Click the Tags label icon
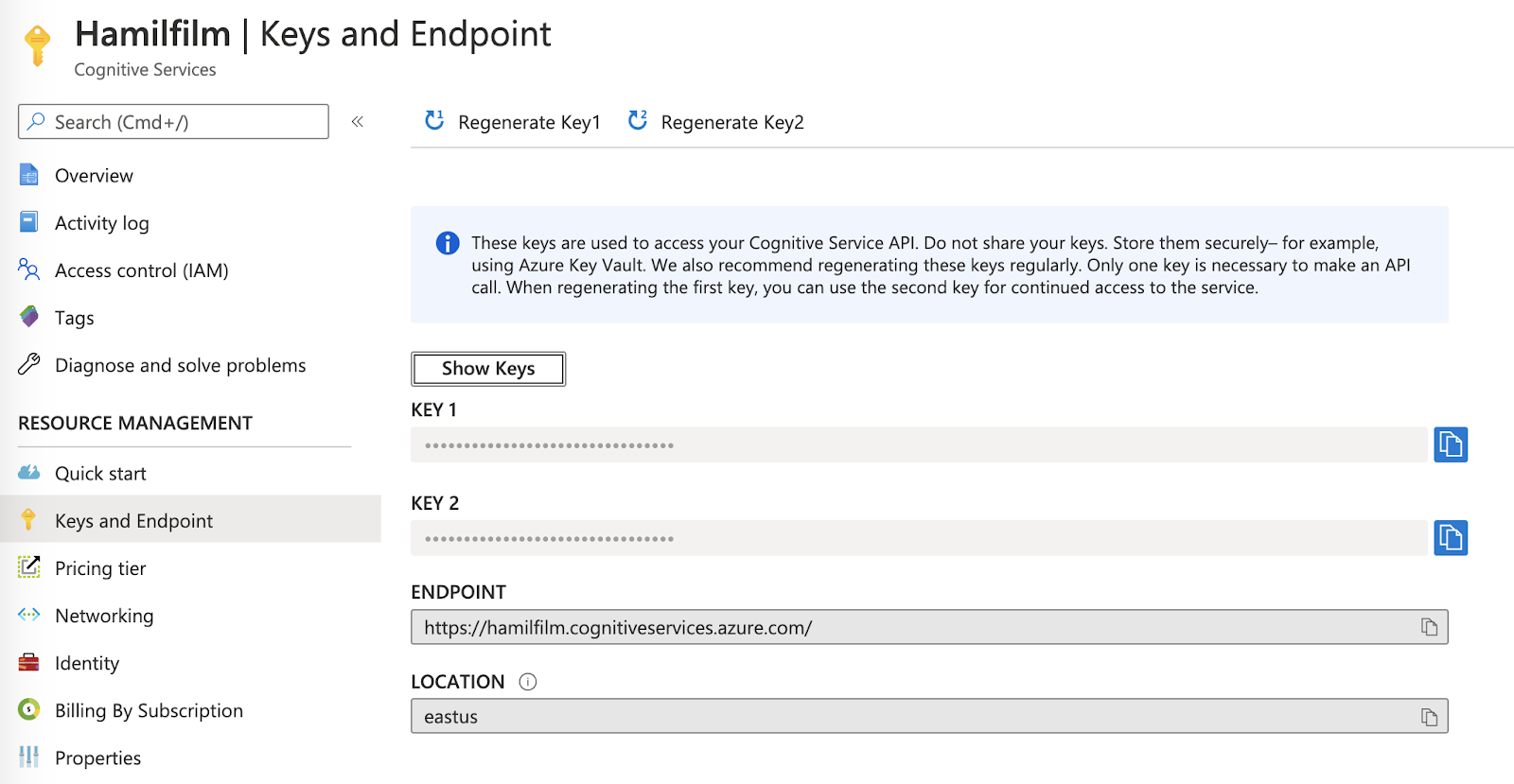 [x=29, y=317]
